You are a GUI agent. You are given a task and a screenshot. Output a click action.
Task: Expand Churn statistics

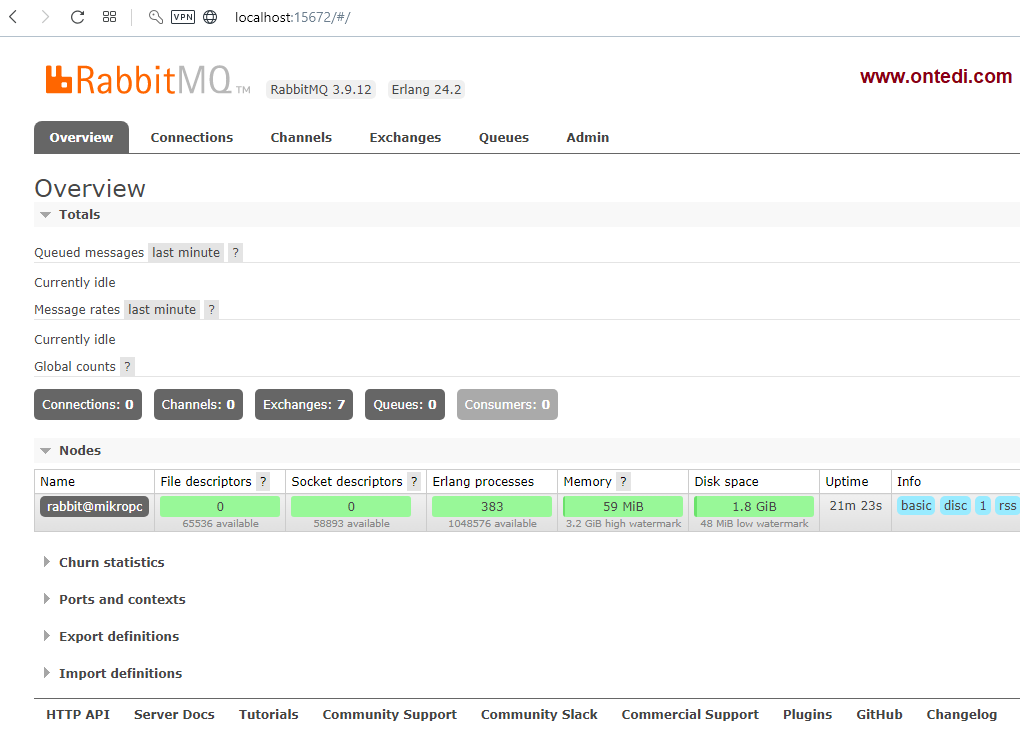[x=104, y=562]
